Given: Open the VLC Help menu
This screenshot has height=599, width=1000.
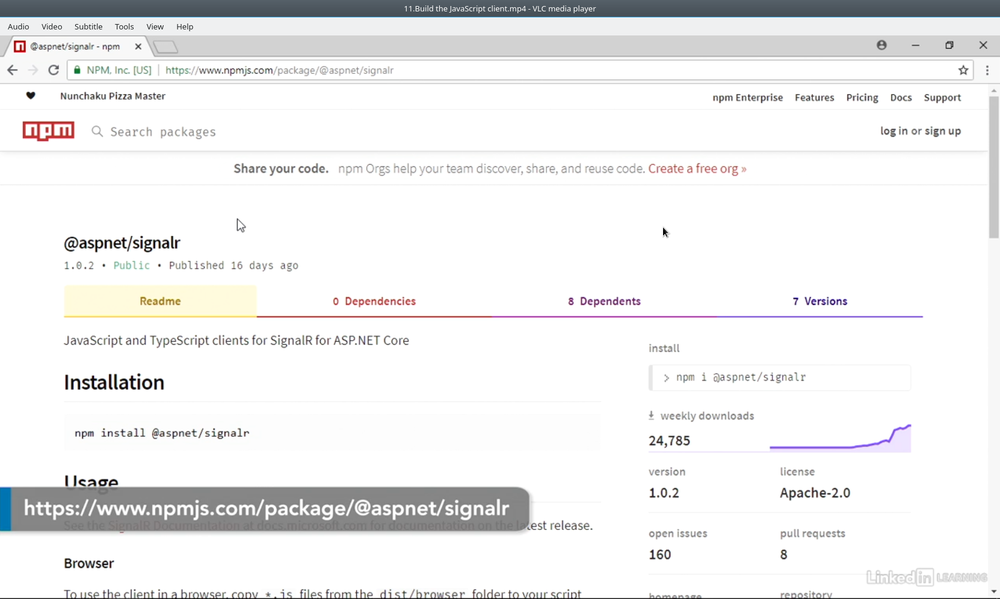Looking at the screenshot, I should pos(185,27).
